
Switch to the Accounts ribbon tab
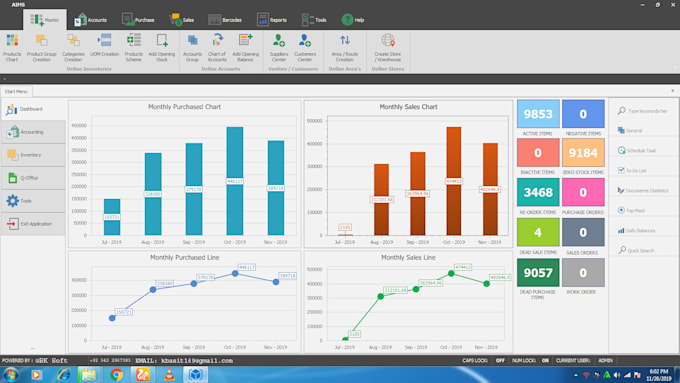coord(90,20)
